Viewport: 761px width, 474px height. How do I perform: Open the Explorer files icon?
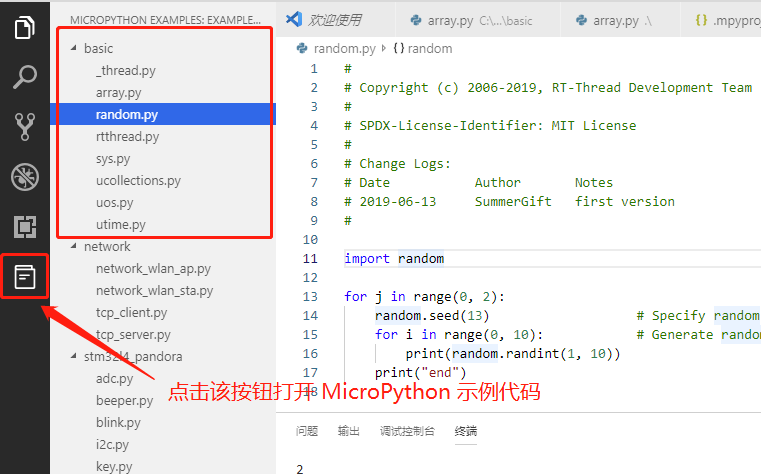coord(25,27)
